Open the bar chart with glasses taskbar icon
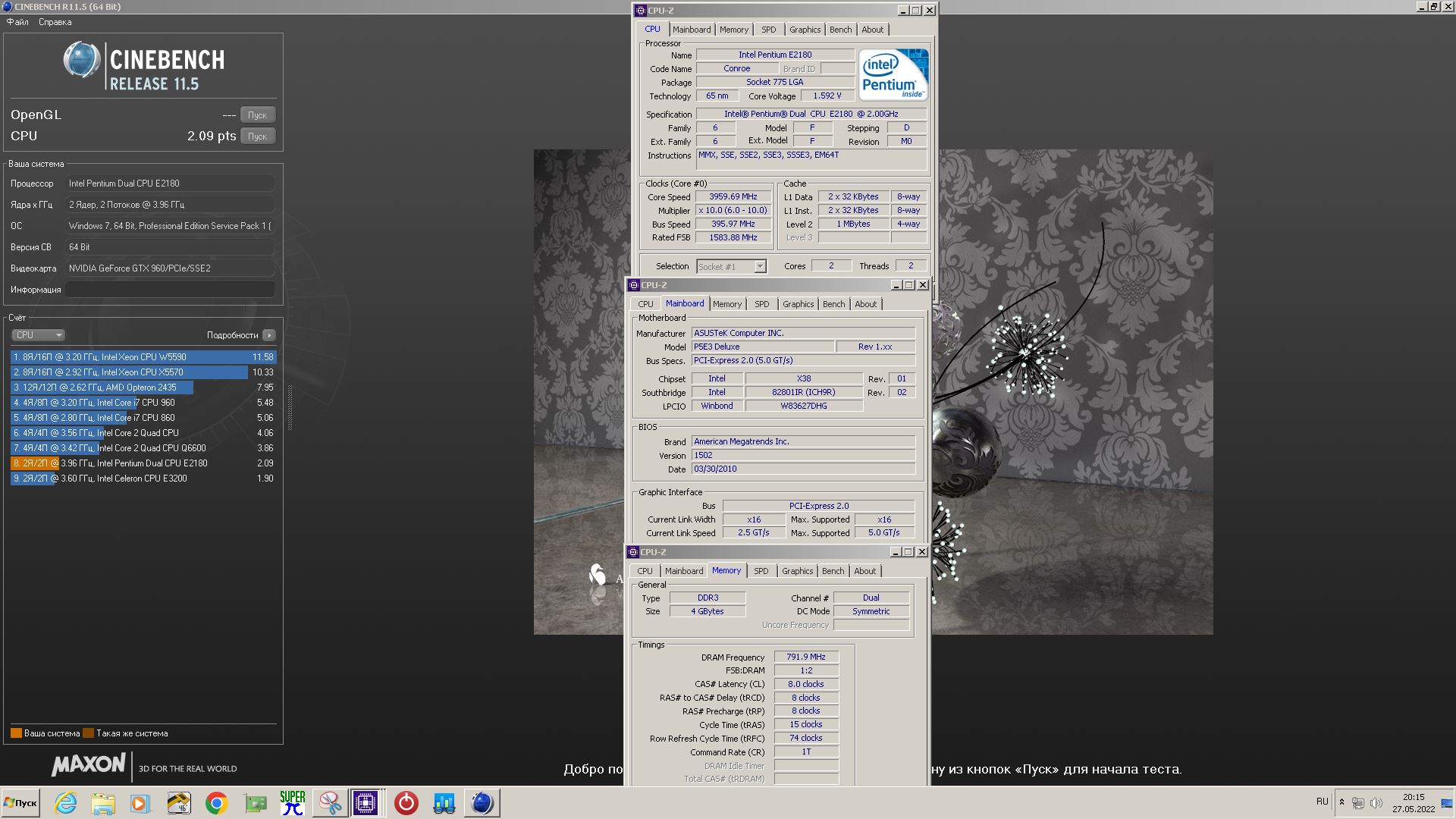1456x819 pixels. pos(444,803)
